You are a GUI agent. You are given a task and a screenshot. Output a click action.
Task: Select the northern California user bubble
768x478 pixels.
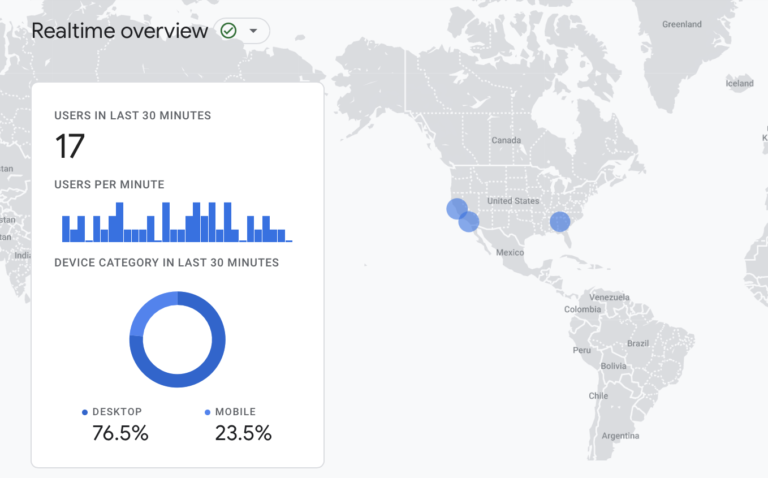(457, 208)
